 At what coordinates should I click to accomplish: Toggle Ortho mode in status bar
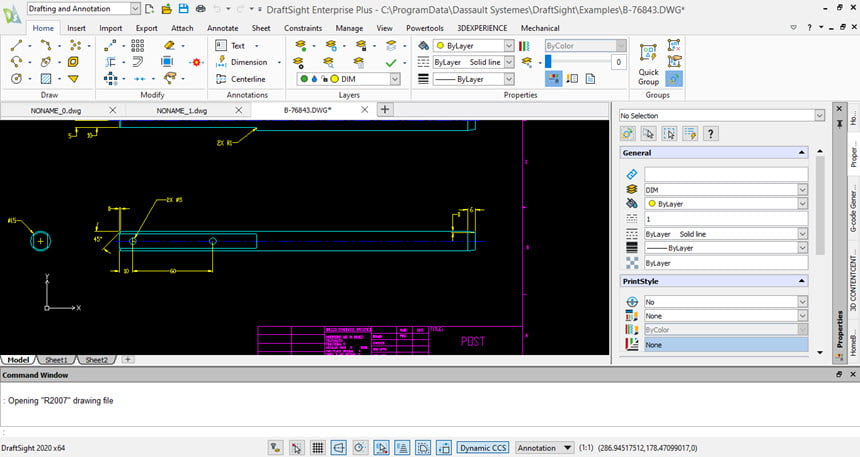coord(338,448)
